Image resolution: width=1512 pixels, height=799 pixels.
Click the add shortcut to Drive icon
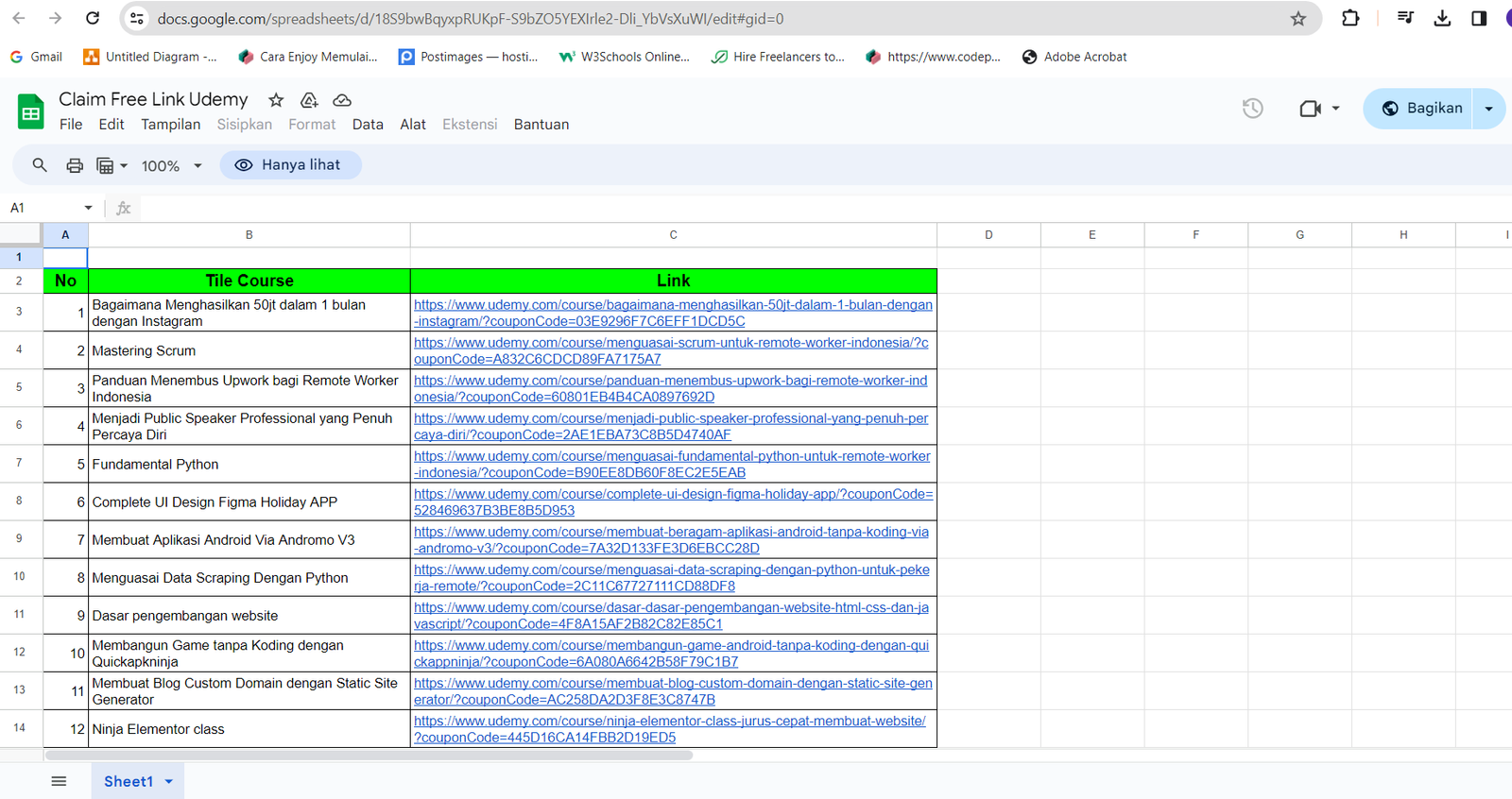coord(309,99)
